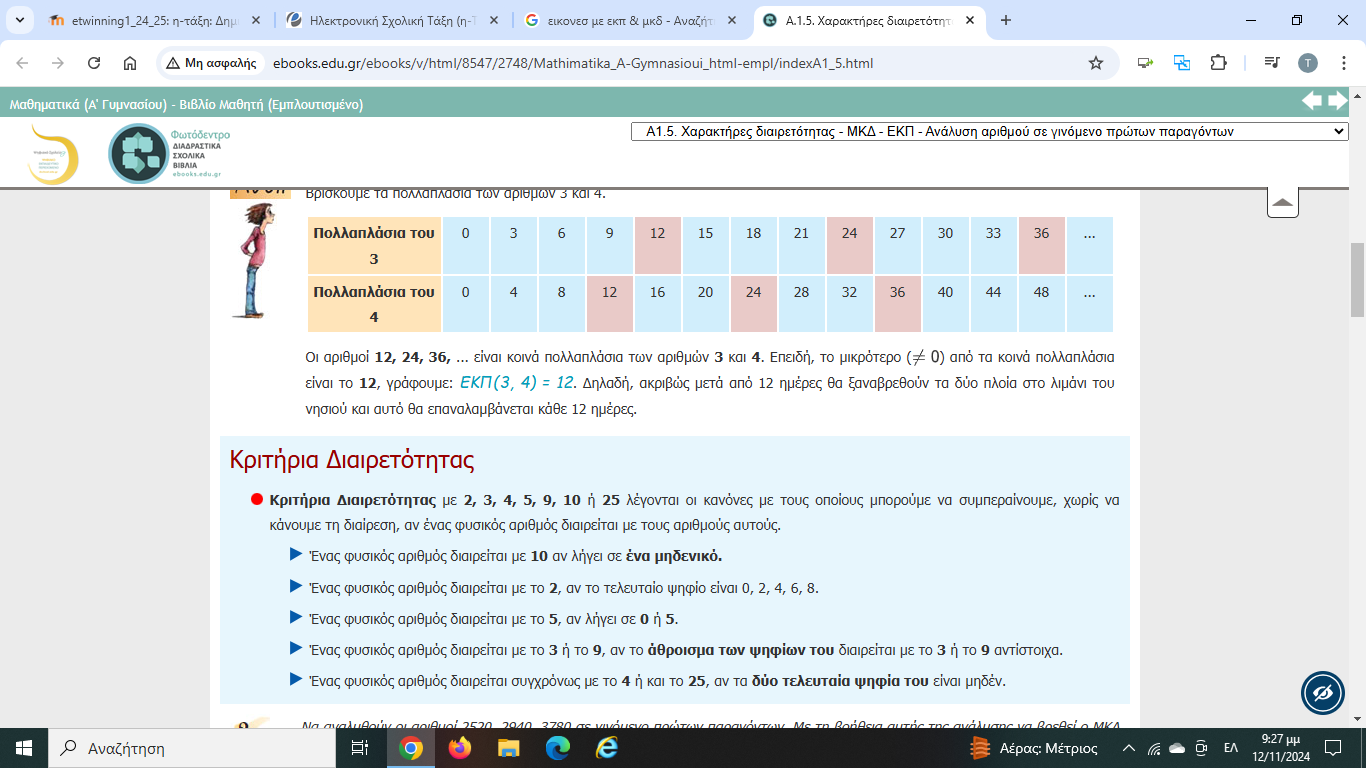The width and height of the screenshot is (1366, 768).
Task: Open Internet Explorer from taskbar
Action: (606, 748)
